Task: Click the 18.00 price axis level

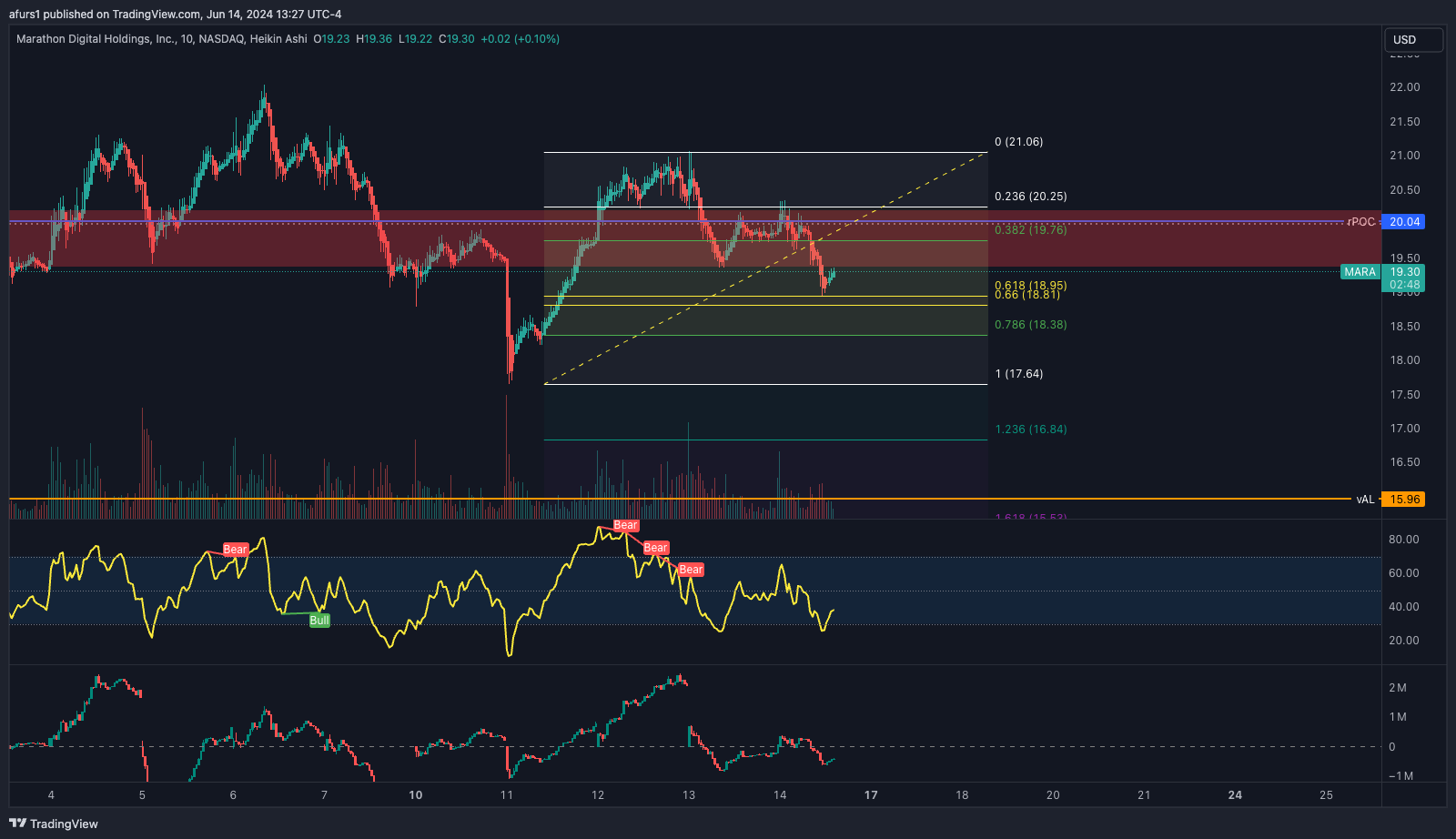Action: tap(1405, 360)
